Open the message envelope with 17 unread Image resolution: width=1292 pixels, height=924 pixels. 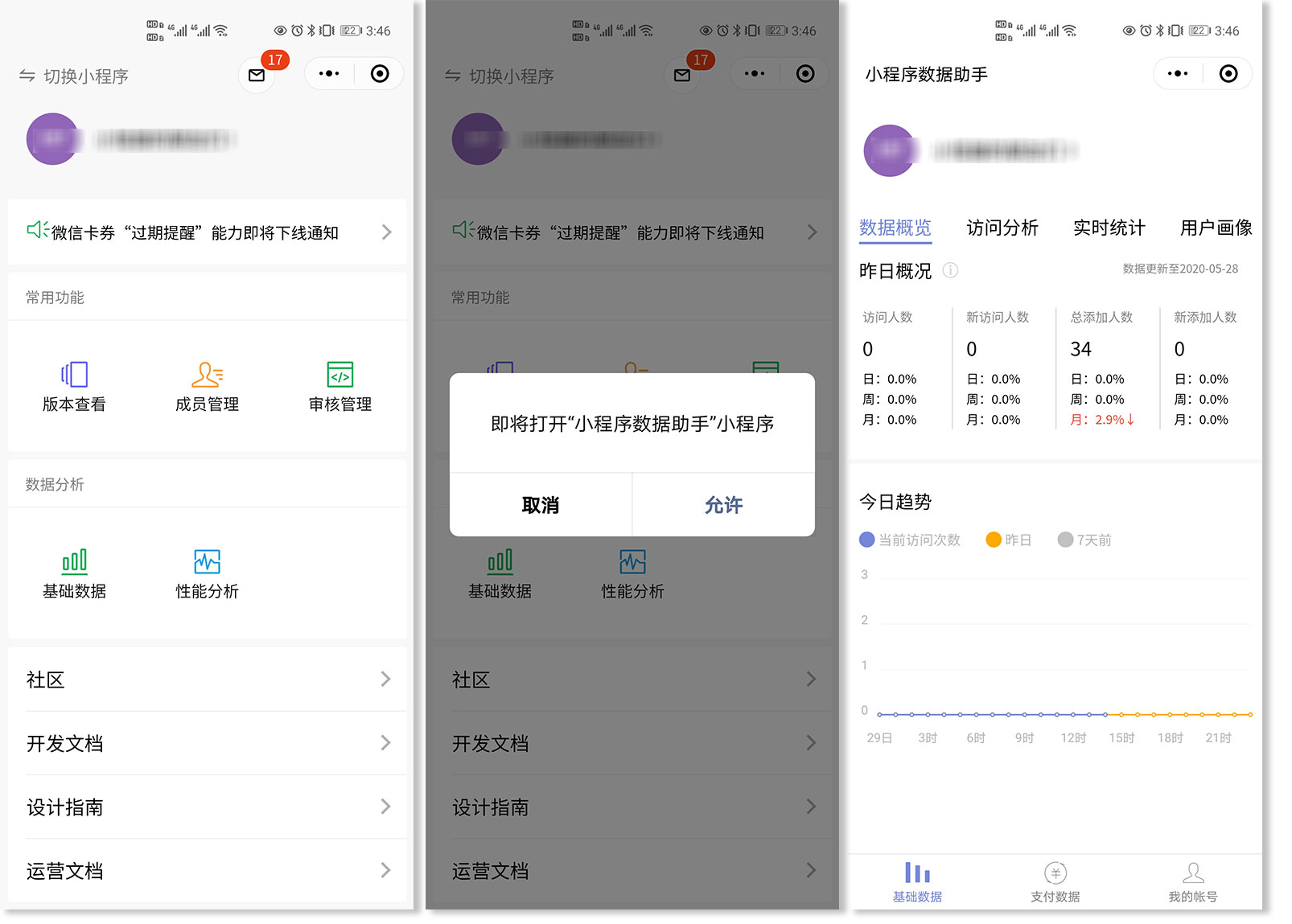coord(257,75)
